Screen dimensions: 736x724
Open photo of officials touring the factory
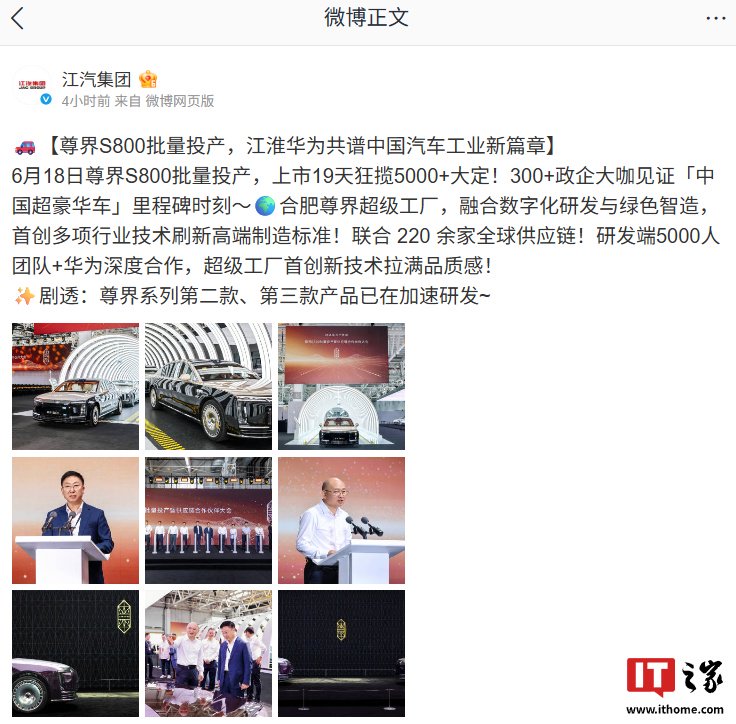[x=208, y=654]
